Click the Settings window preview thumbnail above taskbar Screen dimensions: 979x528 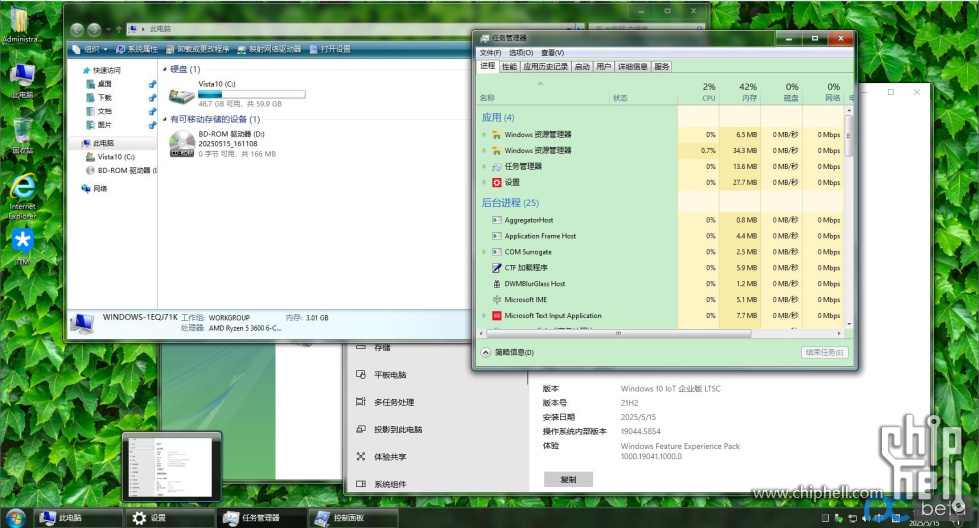(x=172, y=467)
